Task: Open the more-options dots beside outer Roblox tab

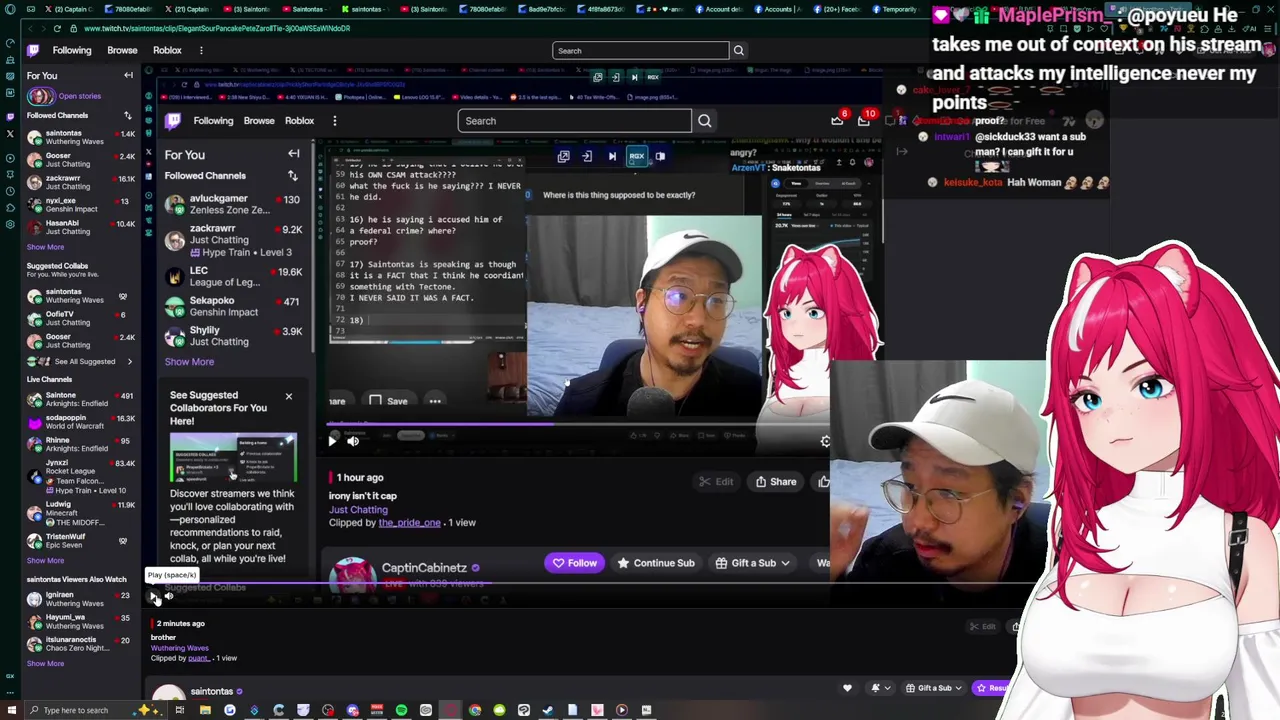Action: [x=201, y=50]
